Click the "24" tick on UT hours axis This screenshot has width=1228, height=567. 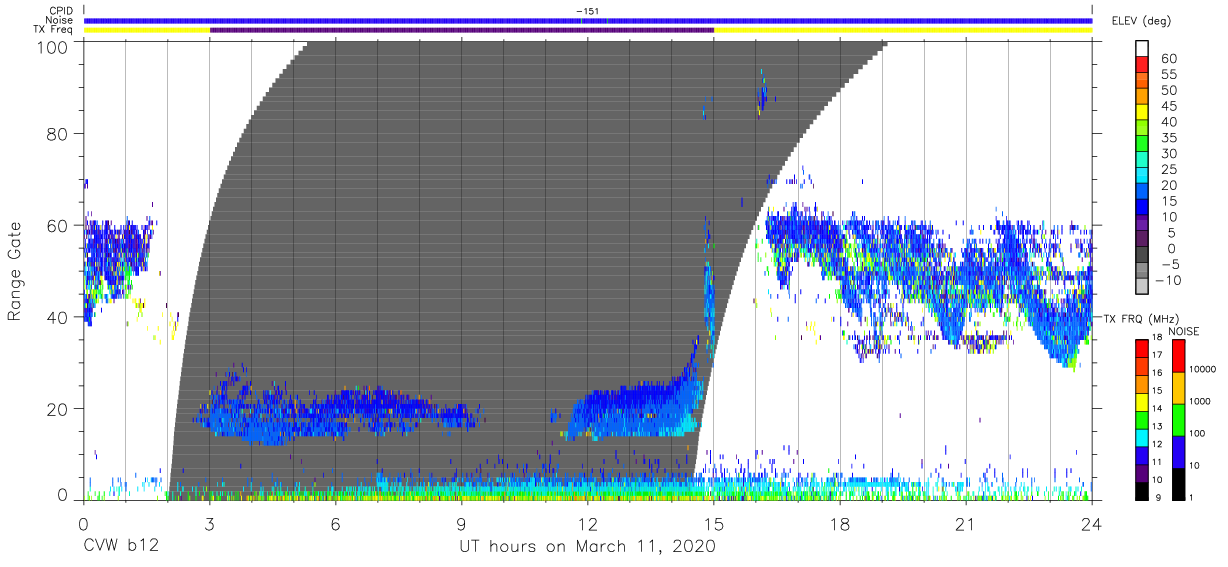click(x=1092, y=524)
